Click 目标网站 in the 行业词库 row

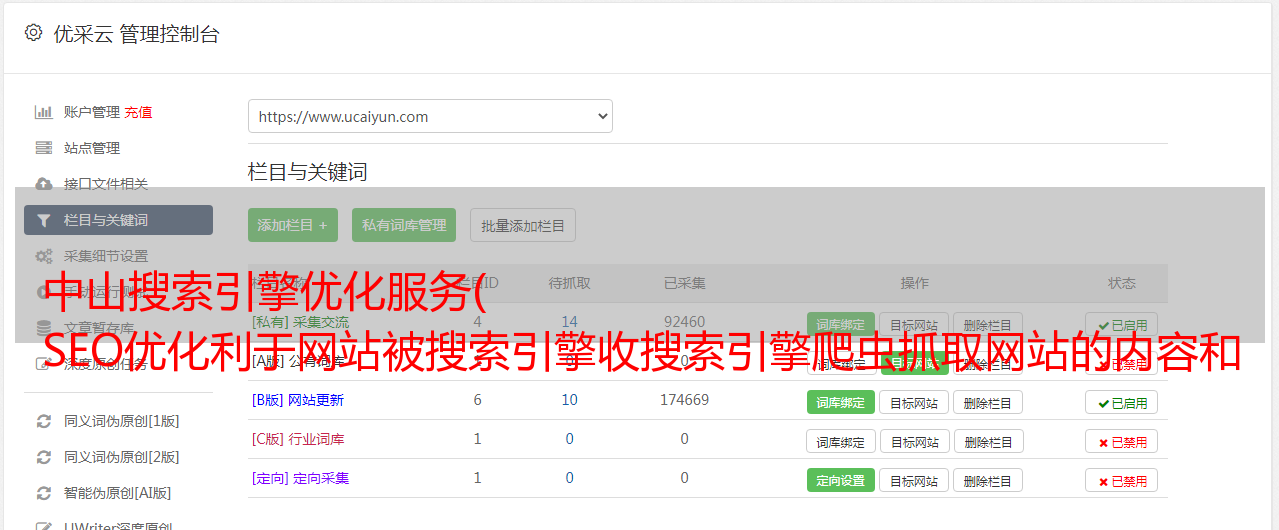pyautogui.click(x=915, y=441)
